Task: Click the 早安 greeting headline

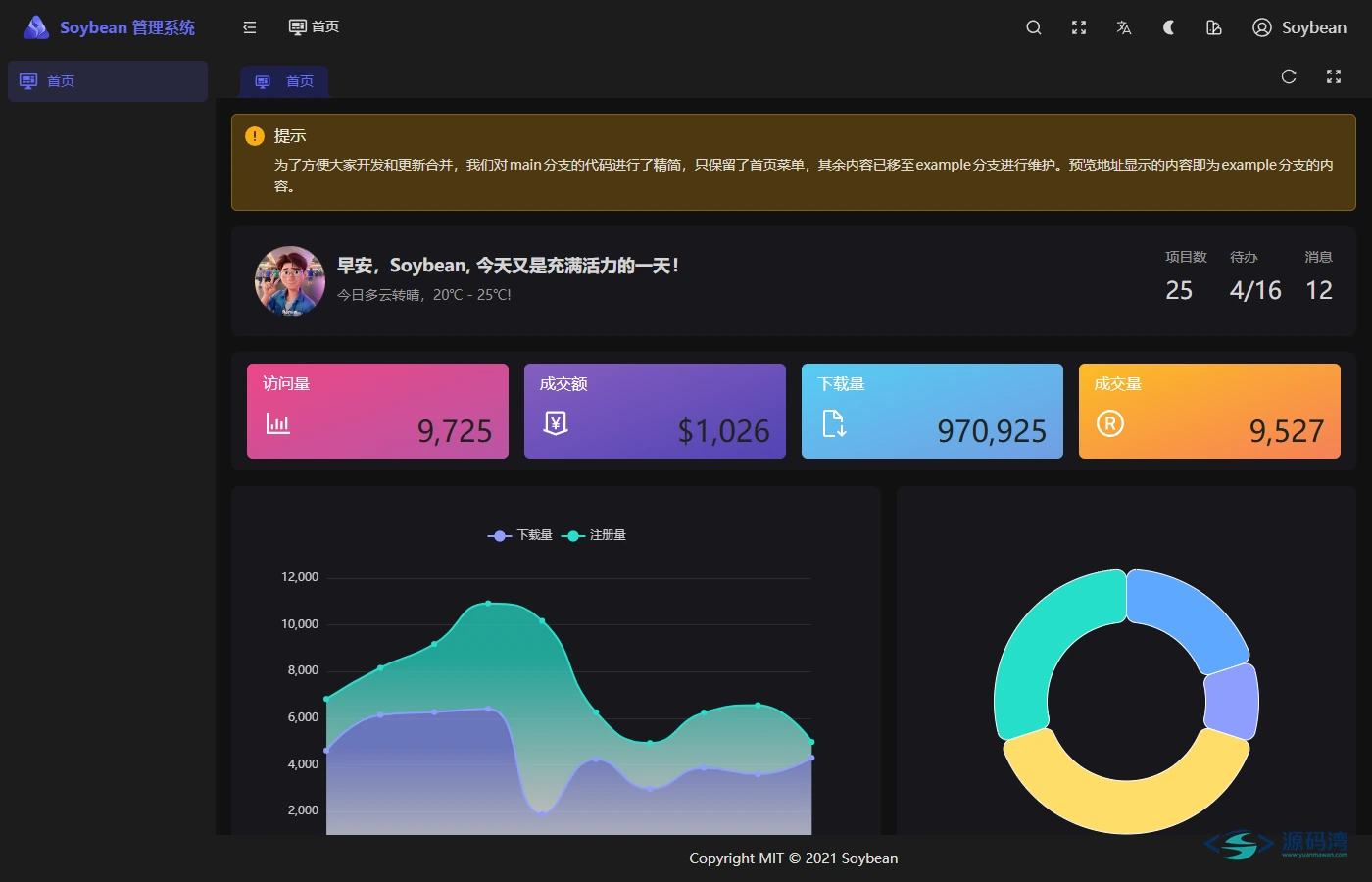Action: [508, 266]
